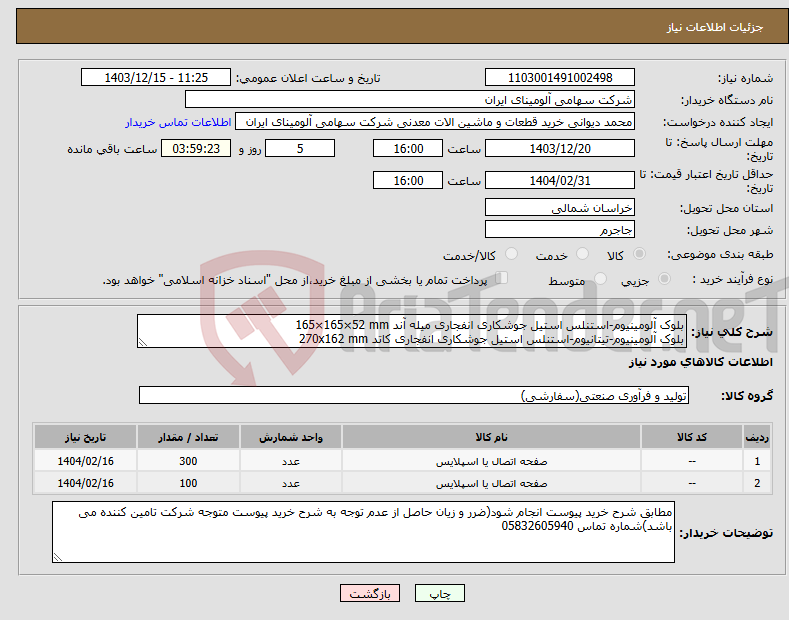Screen dimensions: 789x620
Task: Toggle the Islamic treasury payment checkbox
Action: point(502,278)
